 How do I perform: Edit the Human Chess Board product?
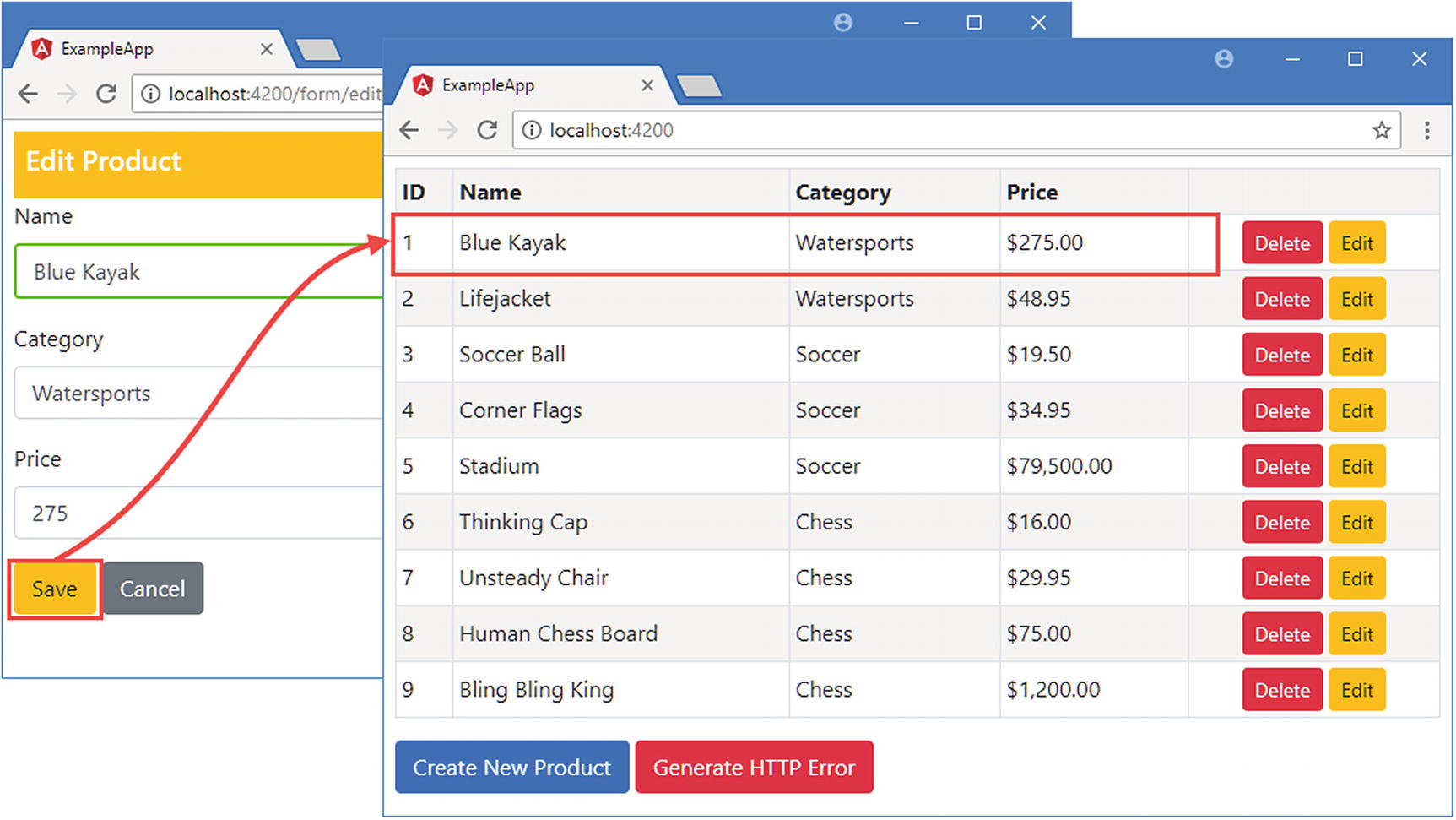tap(1357, 634)
